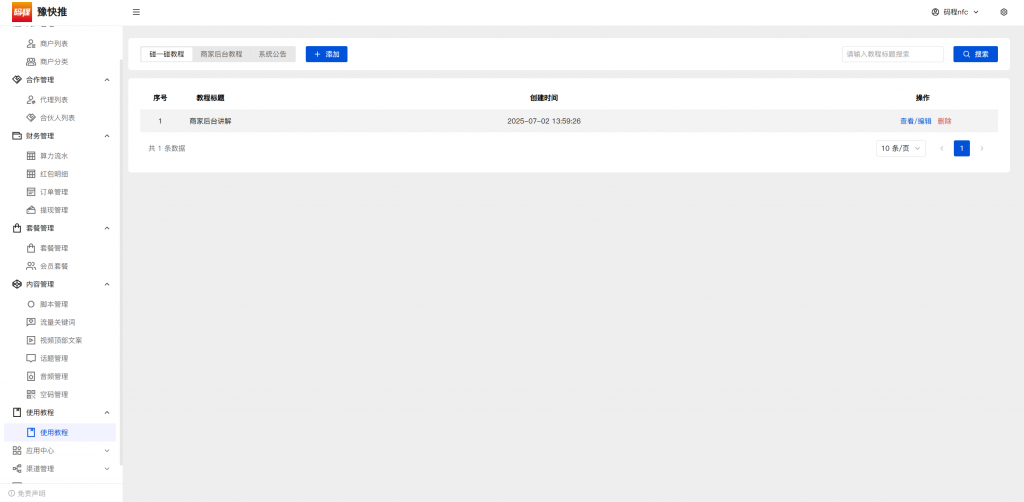Click the blue 添加 button
Image resolution: width=1024 pixels, height=502 pixels.
click(x=326, y=54)
